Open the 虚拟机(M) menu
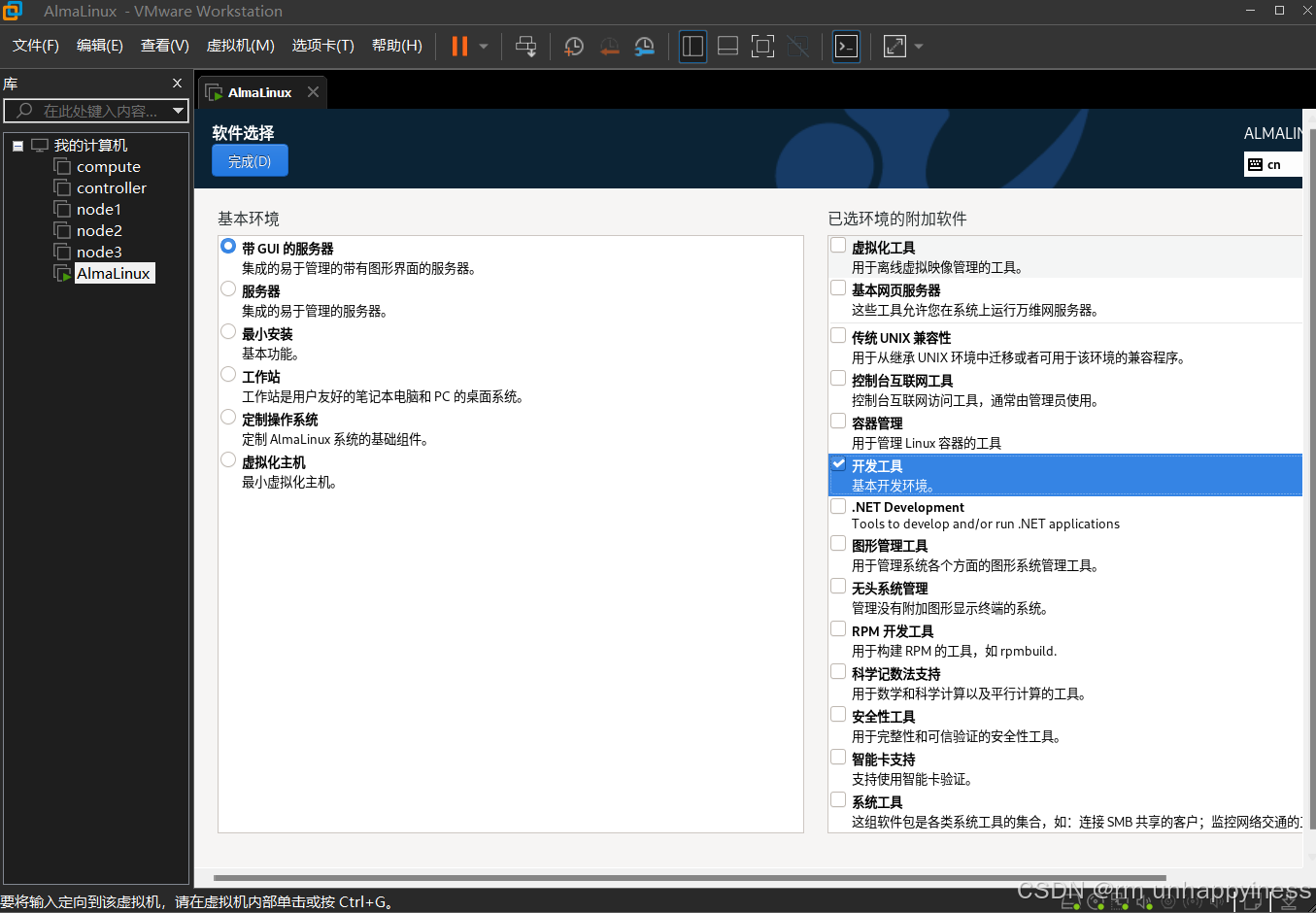 241,46
